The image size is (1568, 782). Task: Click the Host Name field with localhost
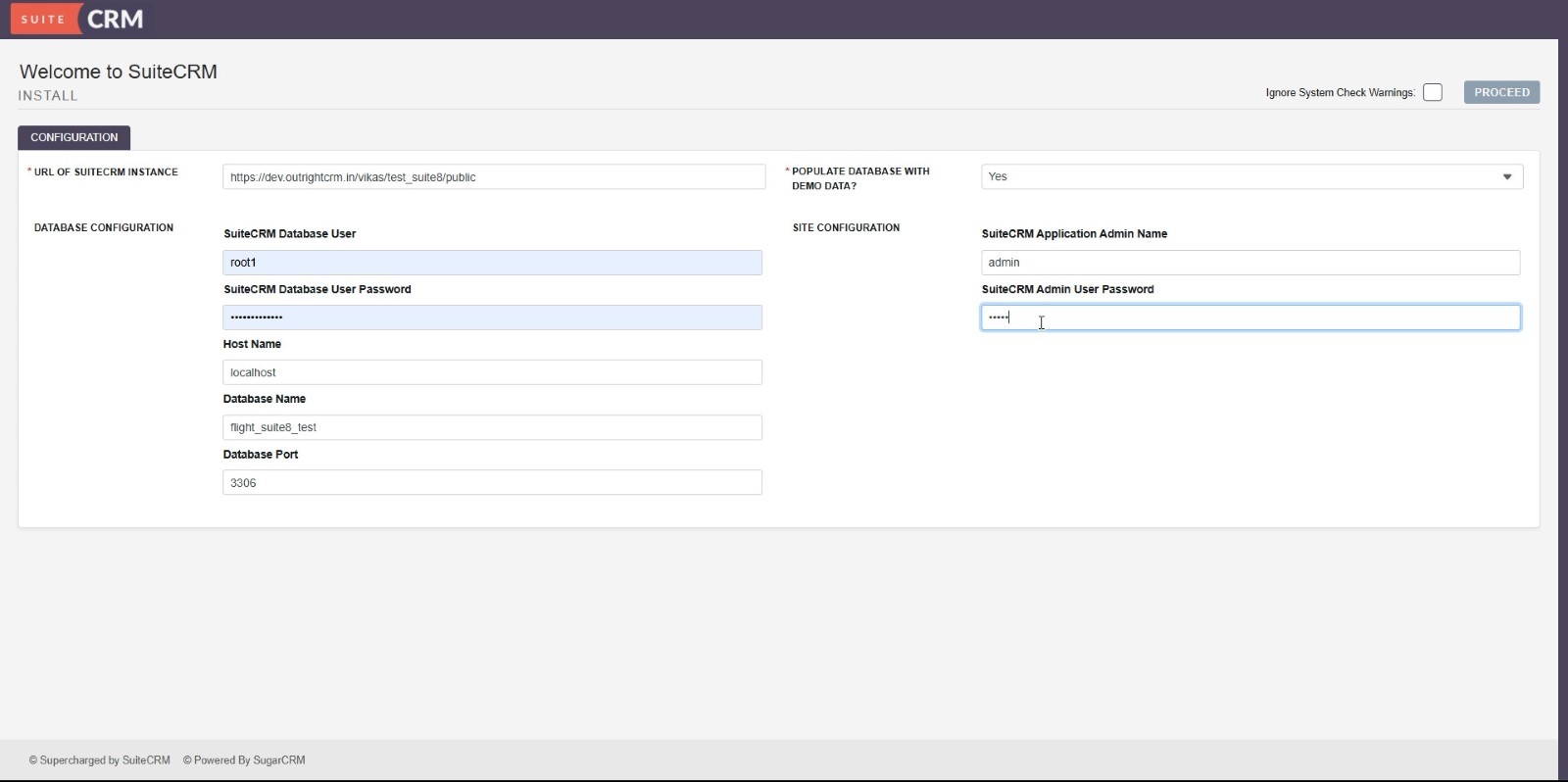[492, 372]
